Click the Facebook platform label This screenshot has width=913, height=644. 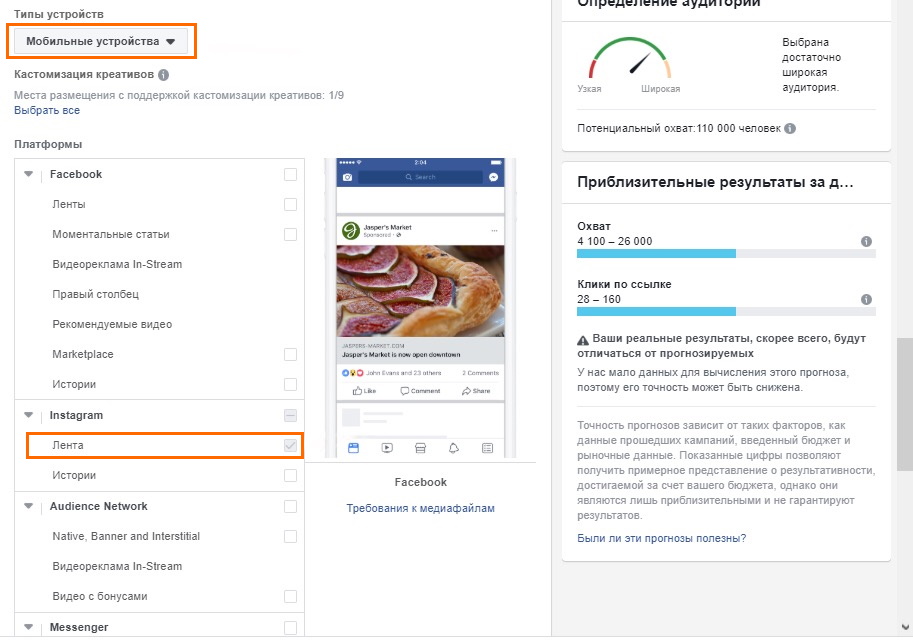coord(76,174)
